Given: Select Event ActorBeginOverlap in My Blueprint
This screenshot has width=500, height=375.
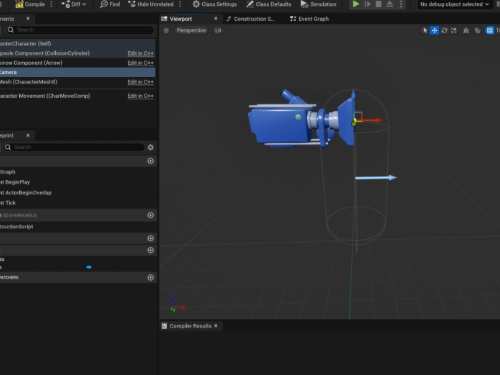Looking at the screenshot, I should pos(26,193).
